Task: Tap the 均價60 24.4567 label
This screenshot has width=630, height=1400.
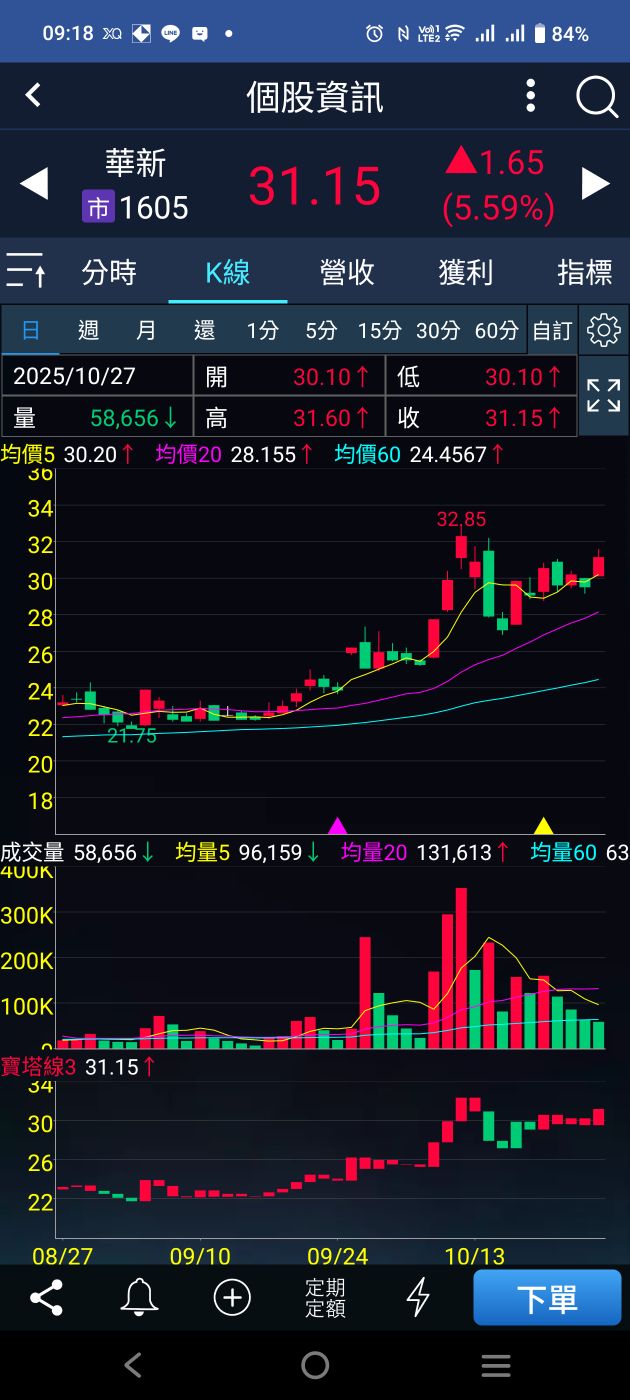Action: (419, 454)
